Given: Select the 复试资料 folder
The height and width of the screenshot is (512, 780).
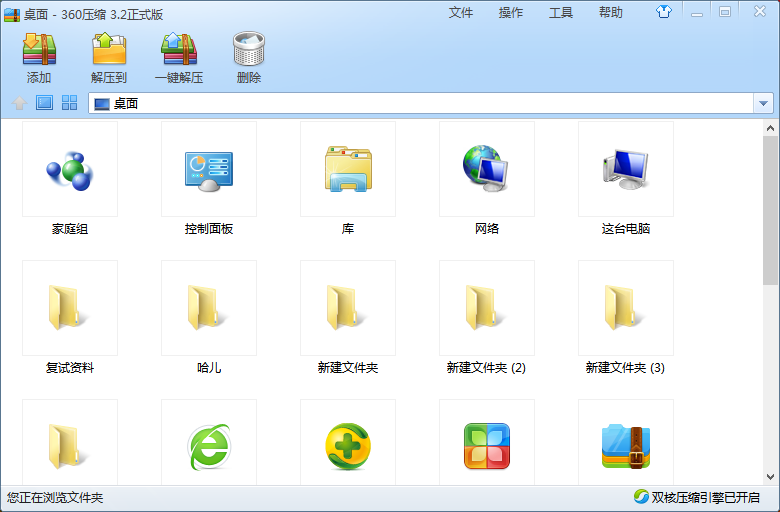Looking at the screenshot, I should pyautogui.click(x=70, y=308).
